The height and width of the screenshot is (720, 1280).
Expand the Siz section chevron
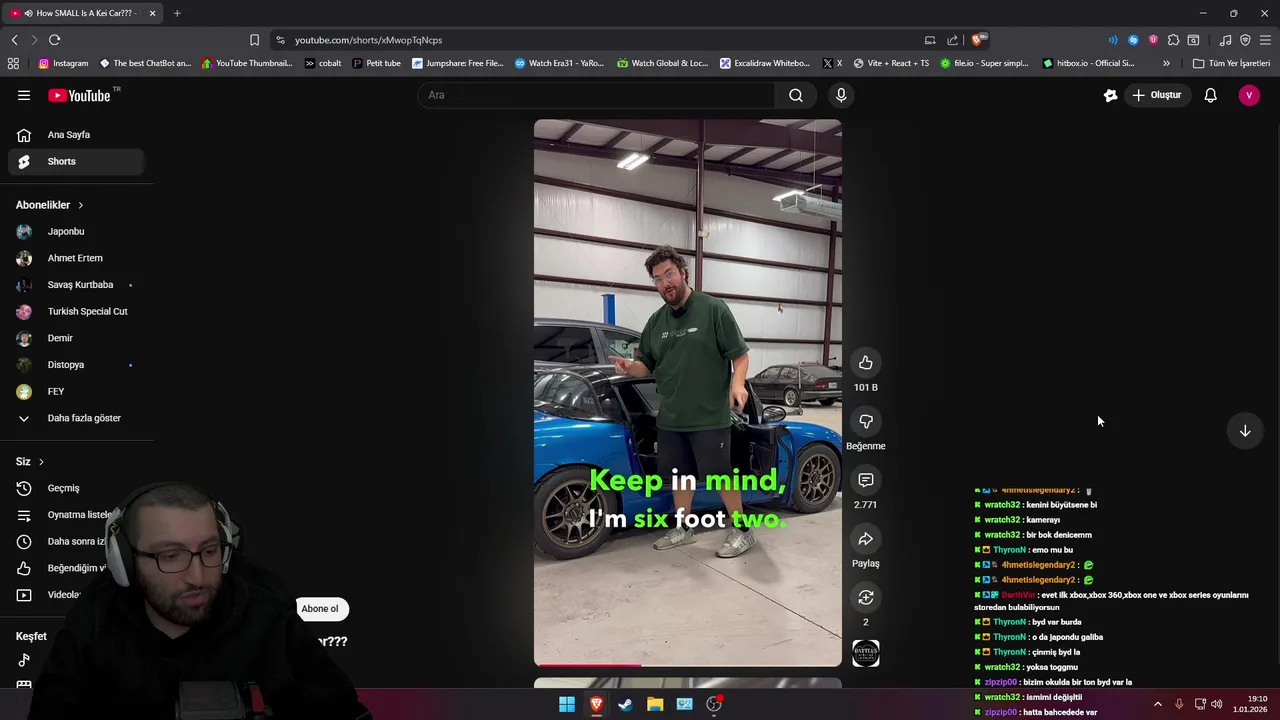click(41, 462)
